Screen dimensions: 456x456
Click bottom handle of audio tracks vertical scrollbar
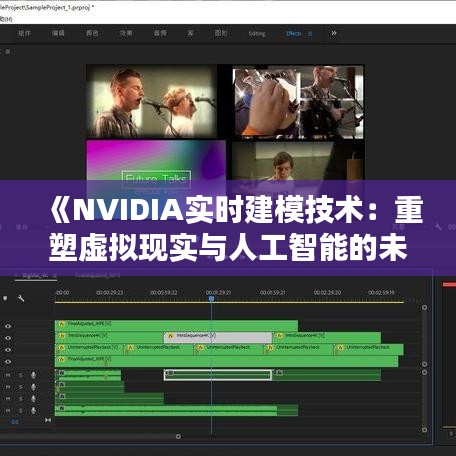pos(424,430)
